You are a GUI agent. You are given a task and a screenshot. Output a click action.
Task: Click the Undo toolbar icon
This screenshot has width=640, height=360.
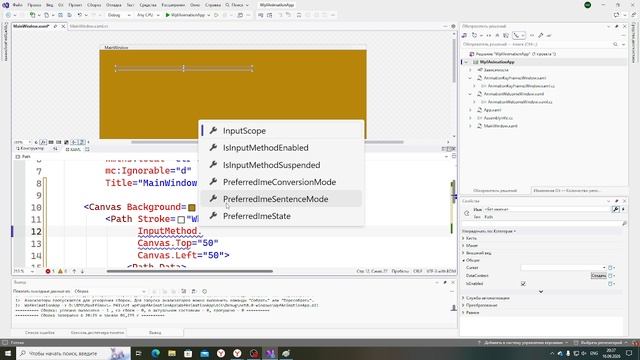tap(80, 15)
